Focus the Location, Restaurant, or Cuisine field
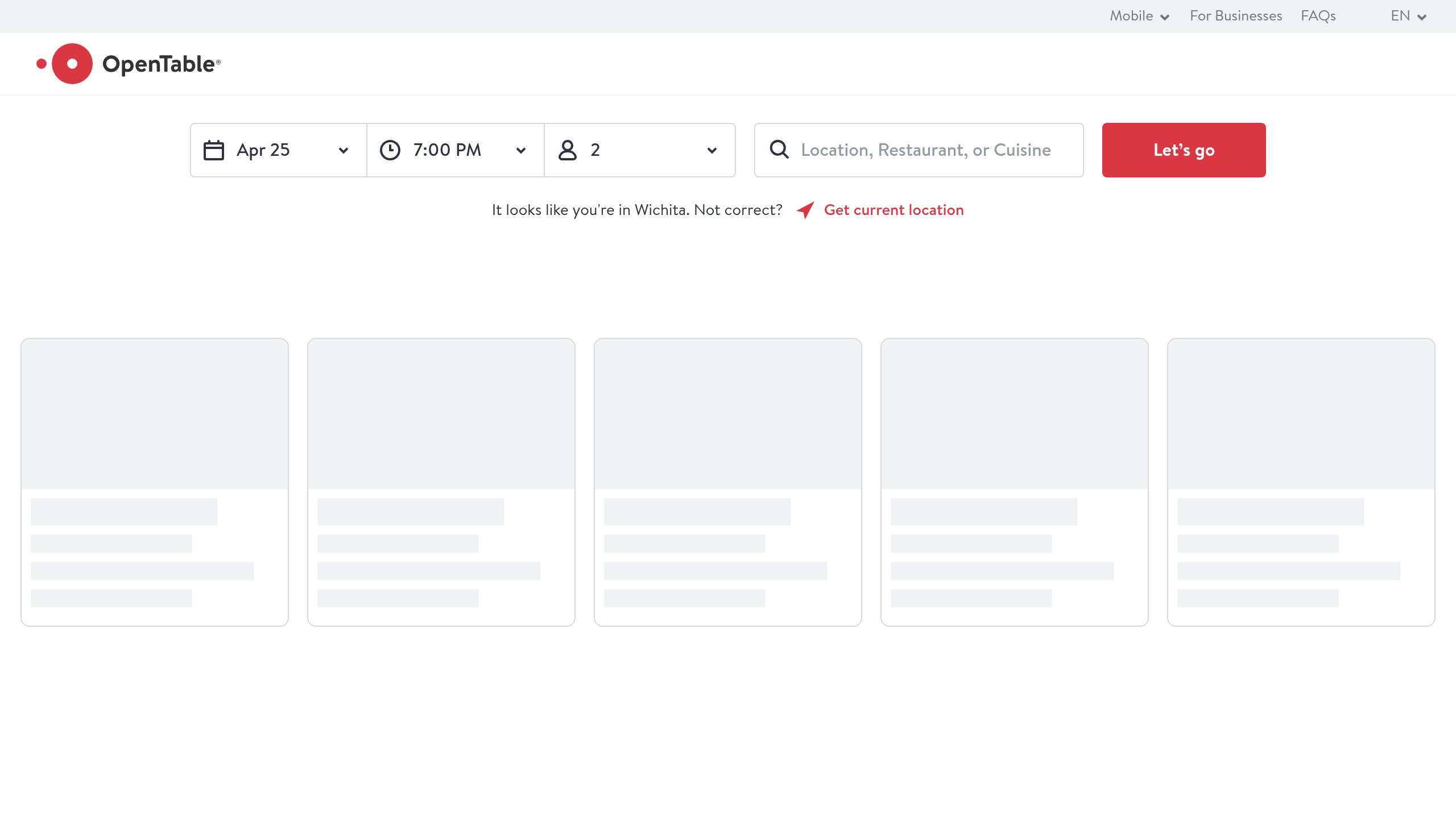1456x819 pixels. [x=919, y=150]
